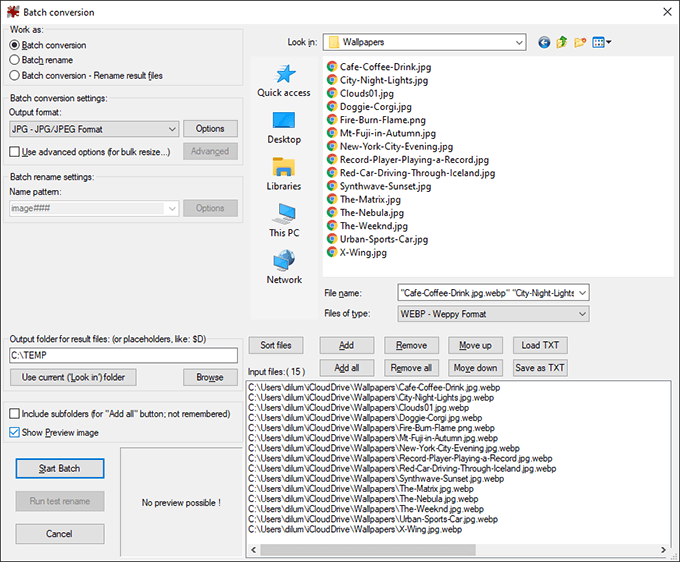Open Network location in sidebar

(284, 267)
